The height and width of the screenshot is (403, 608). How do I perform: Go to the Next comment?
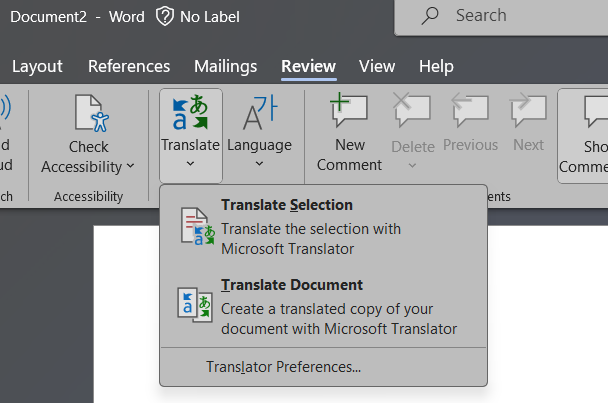(x=529, y=123)
